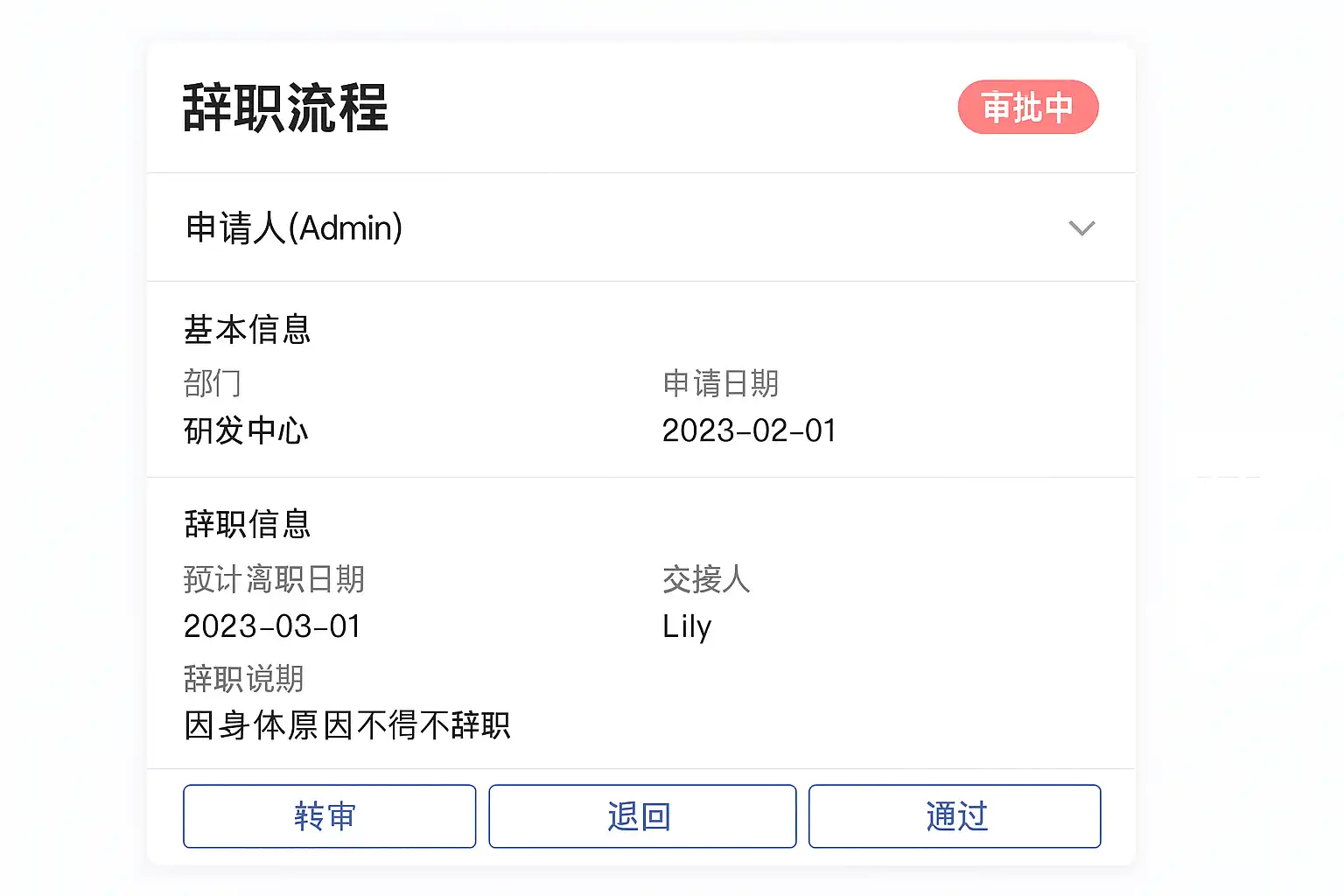The width and height of the screenshot is (1344, 896).
Task: Click the 申请人 word in applicant row
Action: click(235, 228)
